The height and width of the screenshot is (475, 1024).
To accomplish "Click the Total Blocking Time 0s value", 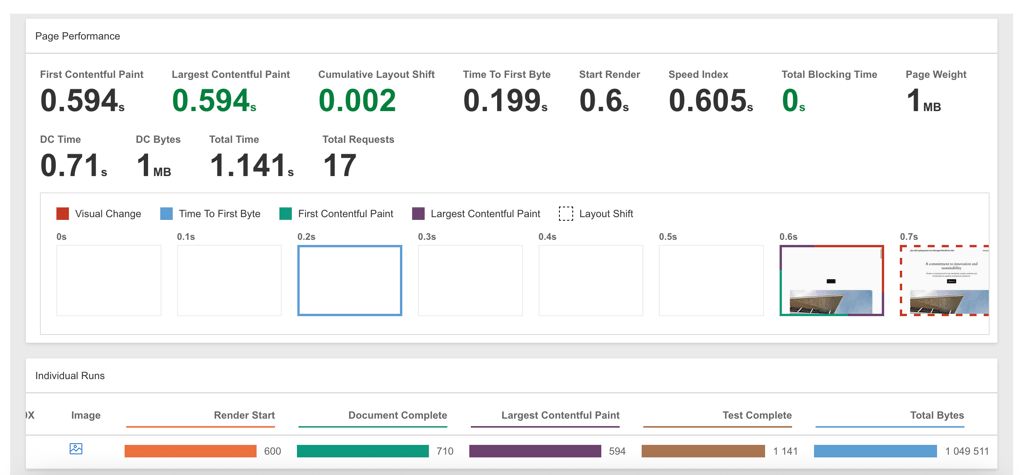I will click(793, 101).
